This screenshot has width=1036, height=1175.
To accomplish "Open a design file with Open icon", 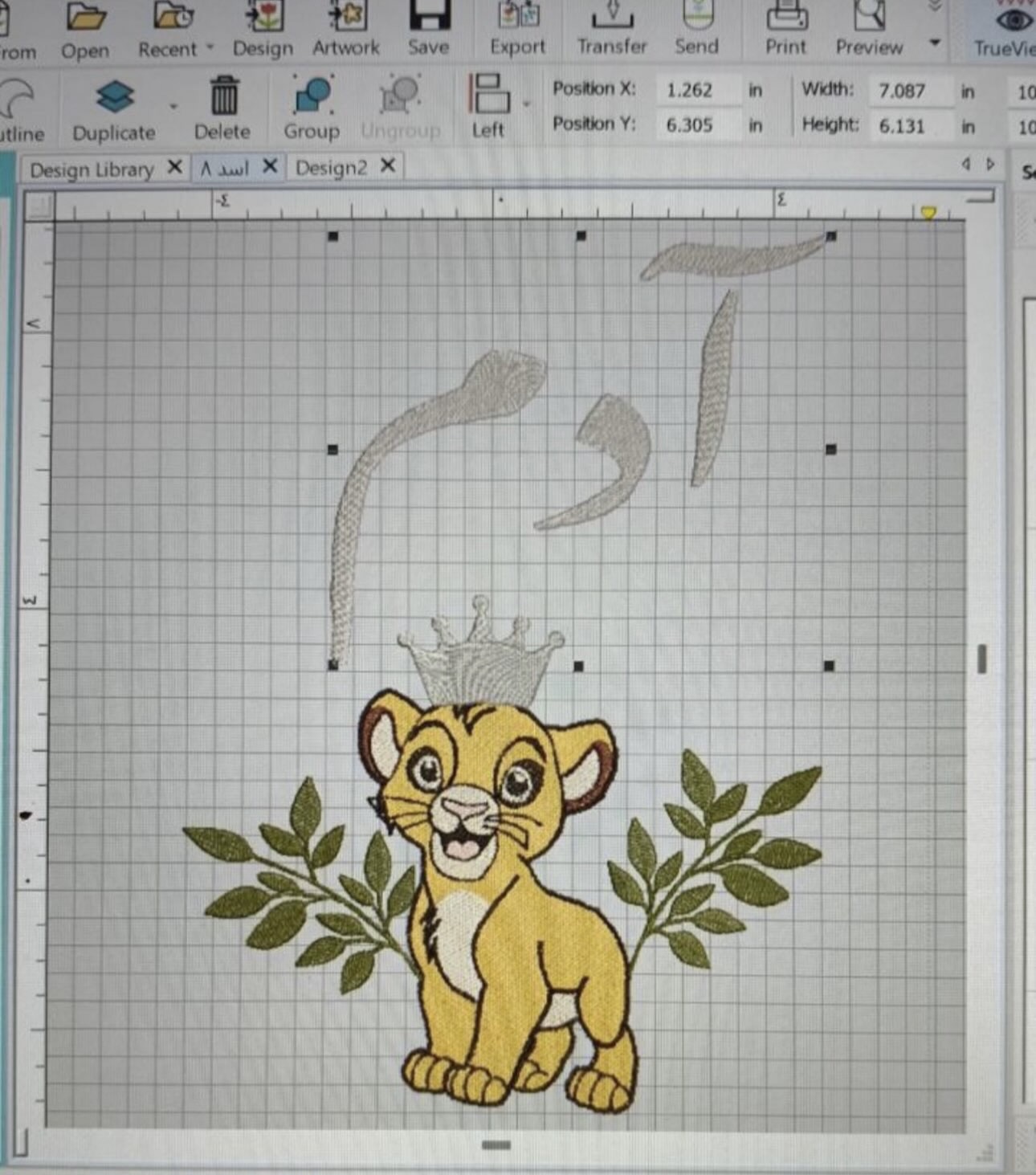I will (86, 16).
